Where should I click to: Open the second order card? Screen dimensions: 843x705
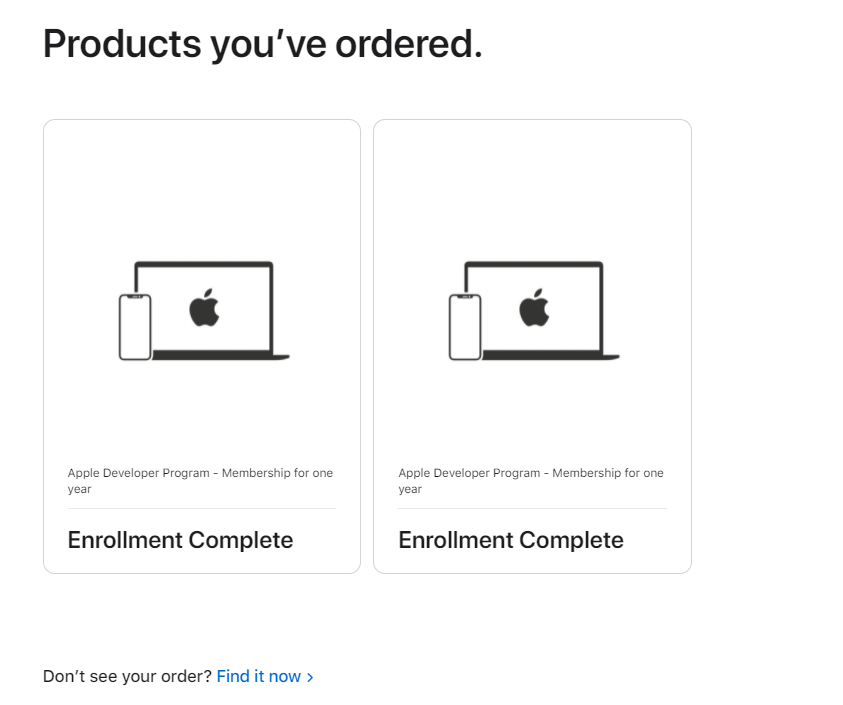[x=531, y=345]
